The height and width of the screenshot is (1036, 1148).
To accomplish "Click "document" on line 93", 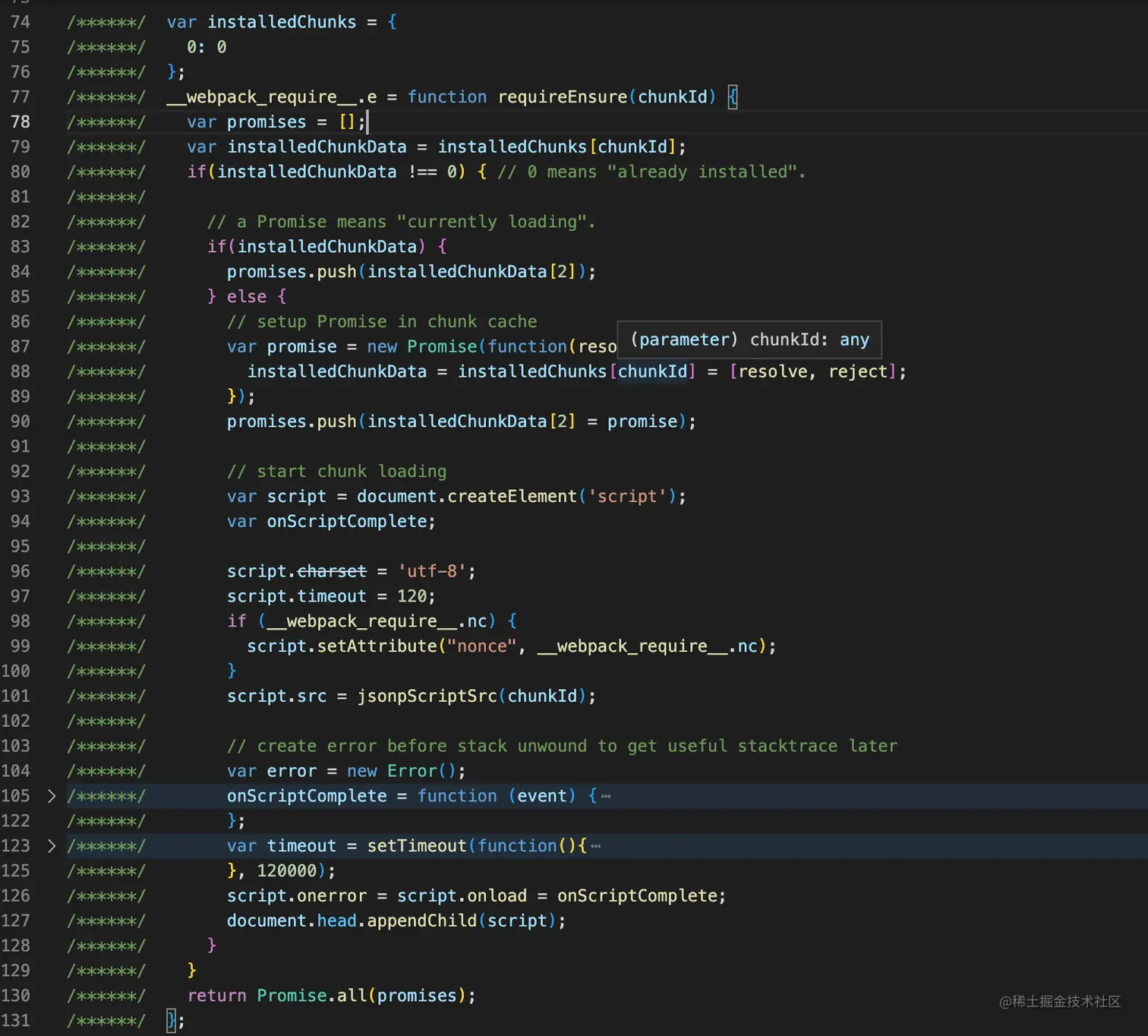I will pyautogui.click(x=397, y=497).
